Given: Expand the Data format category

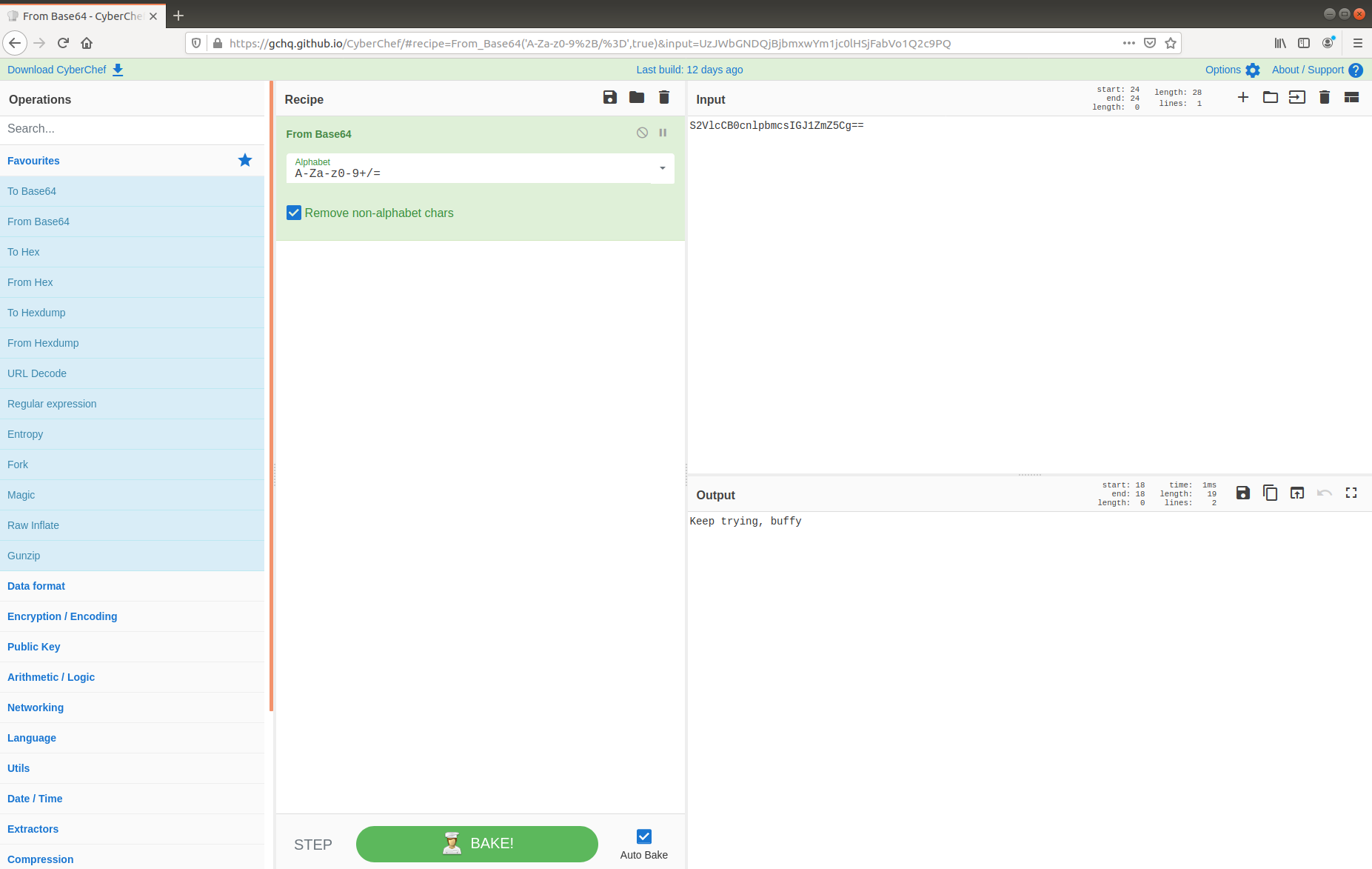Looking at the screenshot, I should pos(36,586).
